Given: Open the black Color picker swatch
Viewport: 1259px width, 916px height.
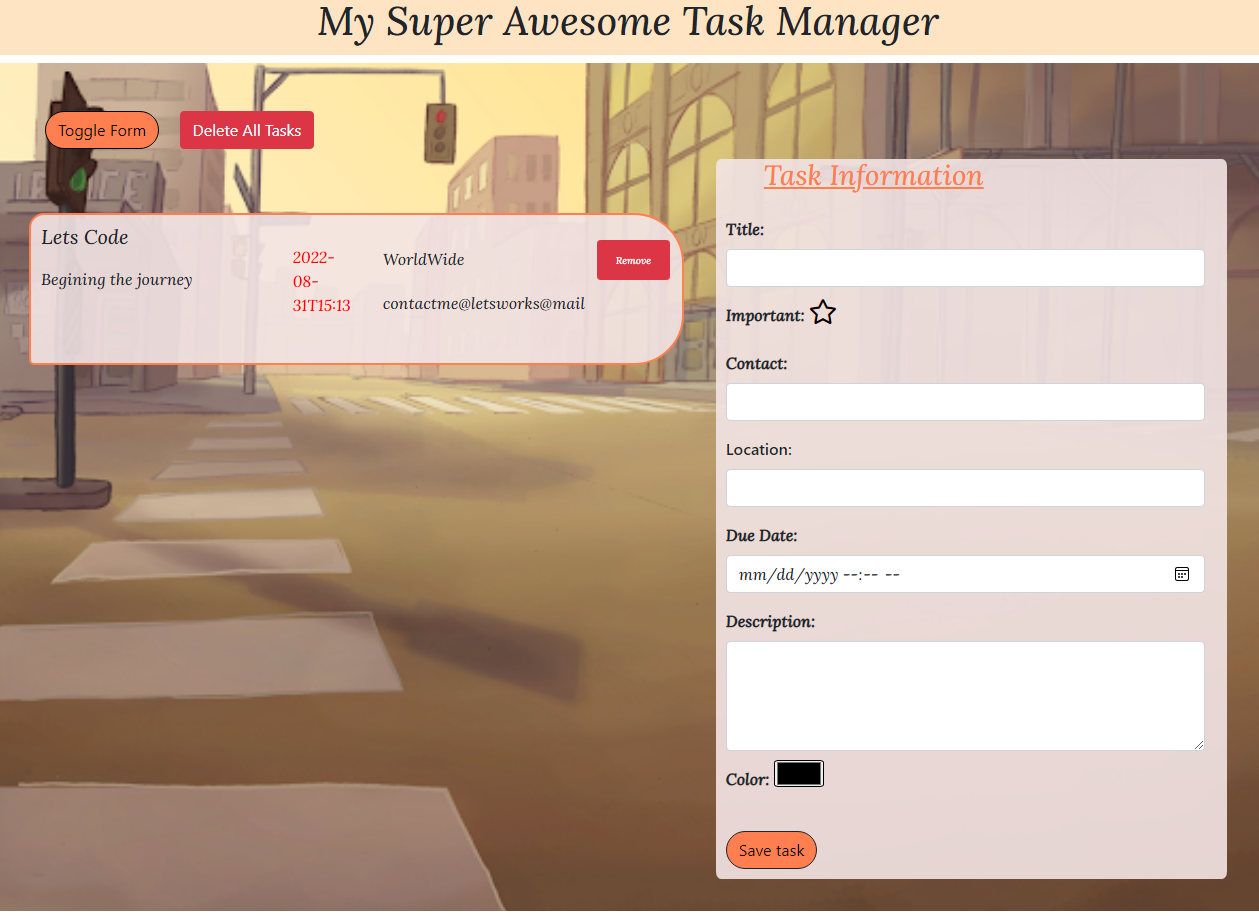Looking at the screenshot, I should 799,774.
